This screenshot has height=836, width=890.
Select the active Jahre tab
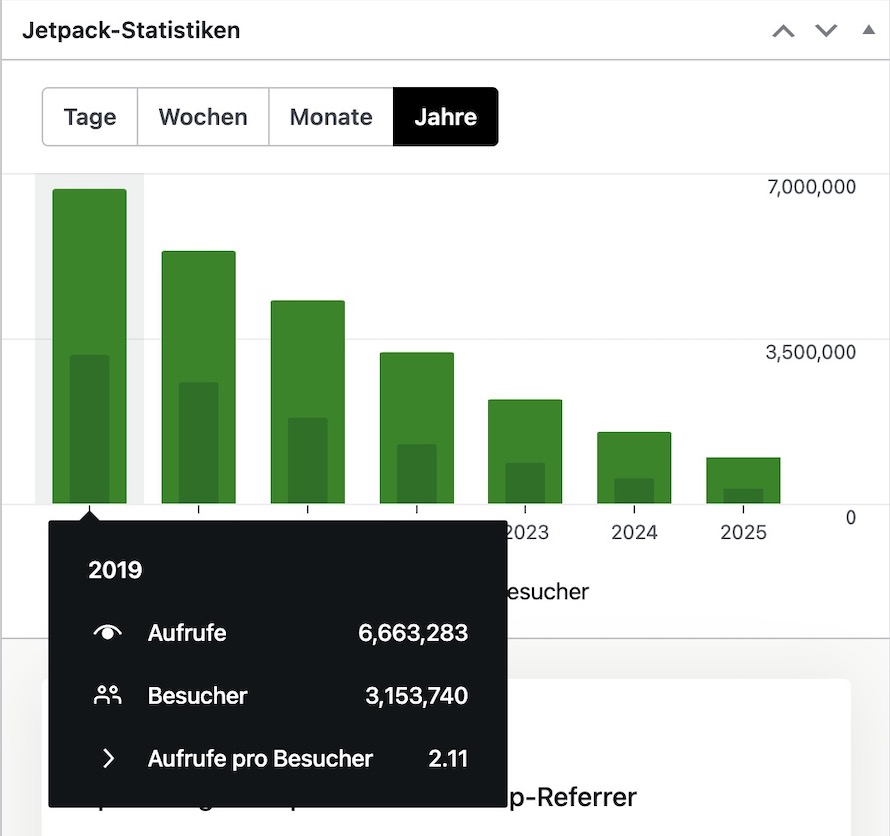[x=445, y=117]
